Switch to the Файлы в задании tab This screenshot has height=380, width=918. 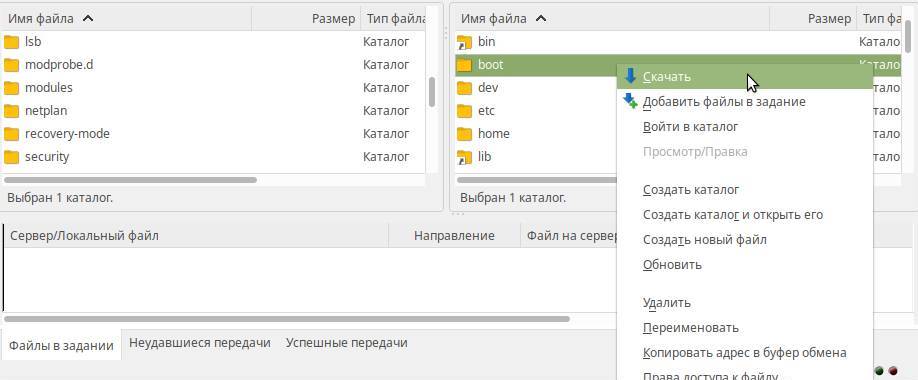(x=61, y=345)
